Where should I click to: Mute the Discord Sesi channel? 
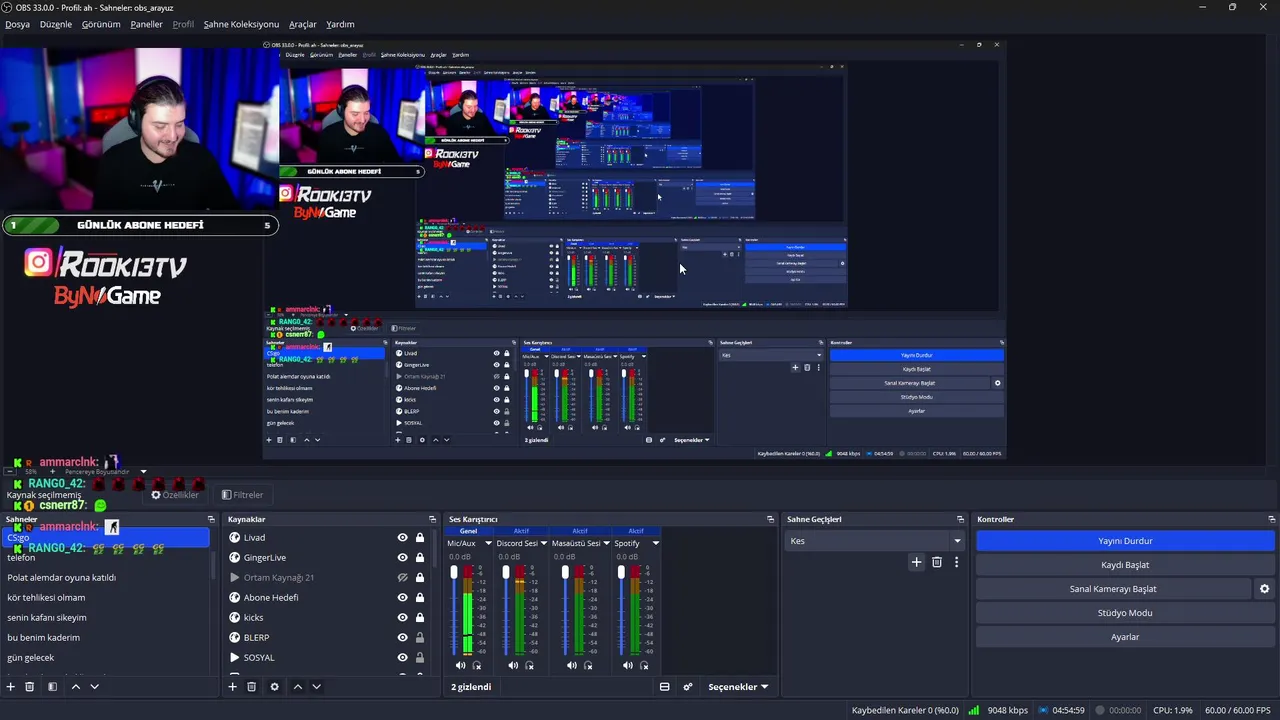tap(512, 665)
